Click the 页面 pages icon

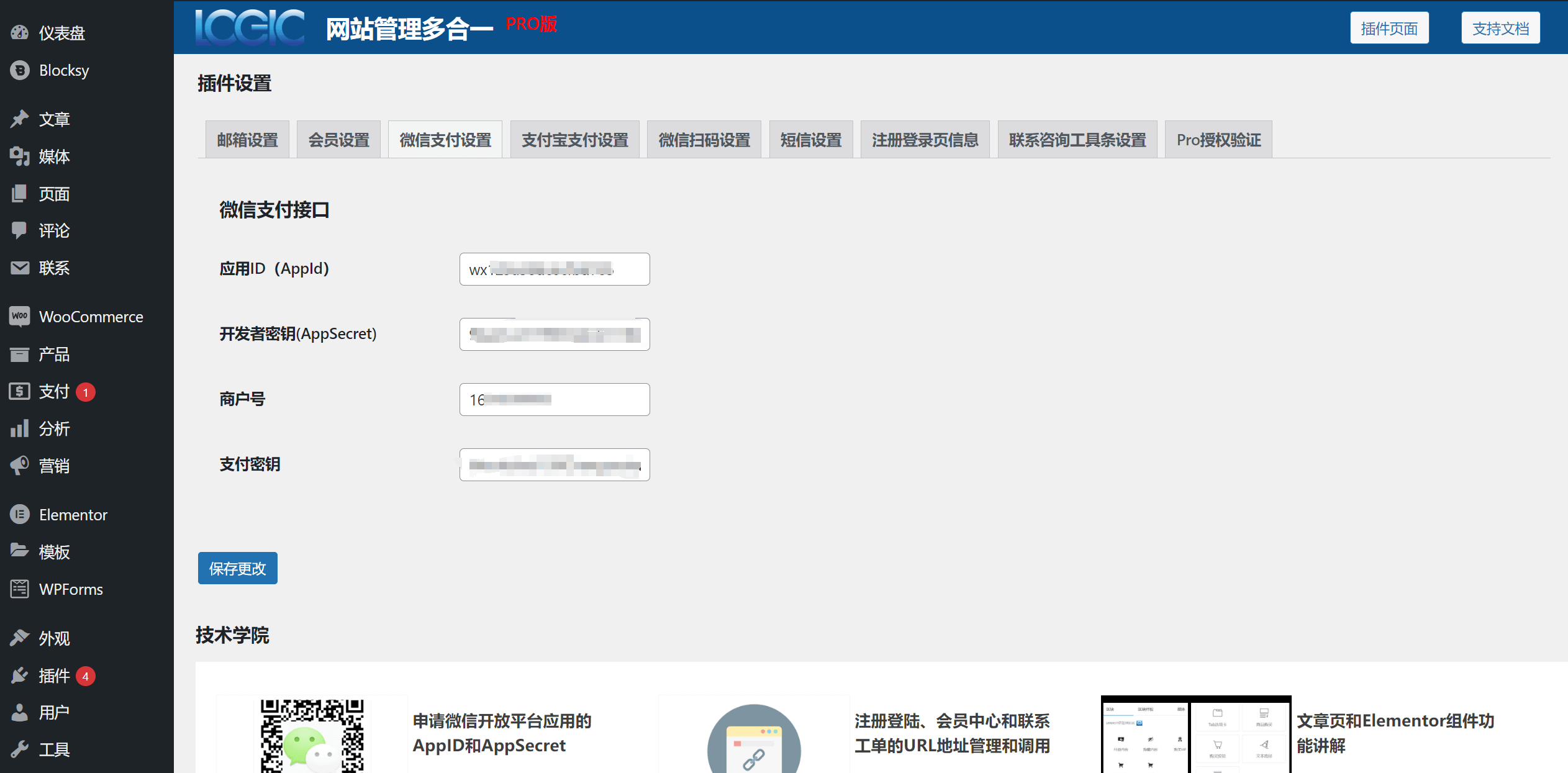20,194
